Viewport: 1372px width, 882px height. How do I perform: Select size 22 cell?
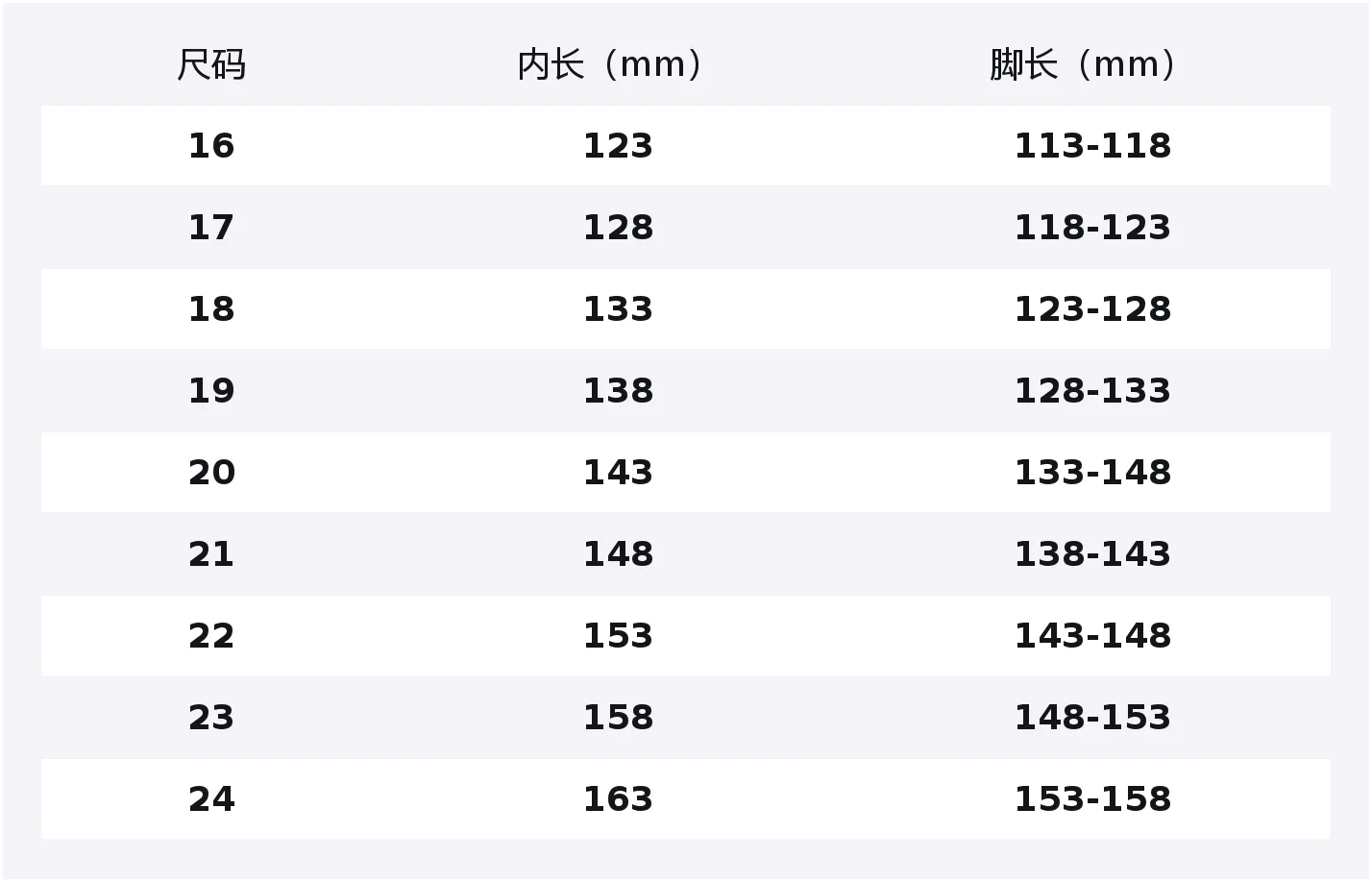point(211,636)
